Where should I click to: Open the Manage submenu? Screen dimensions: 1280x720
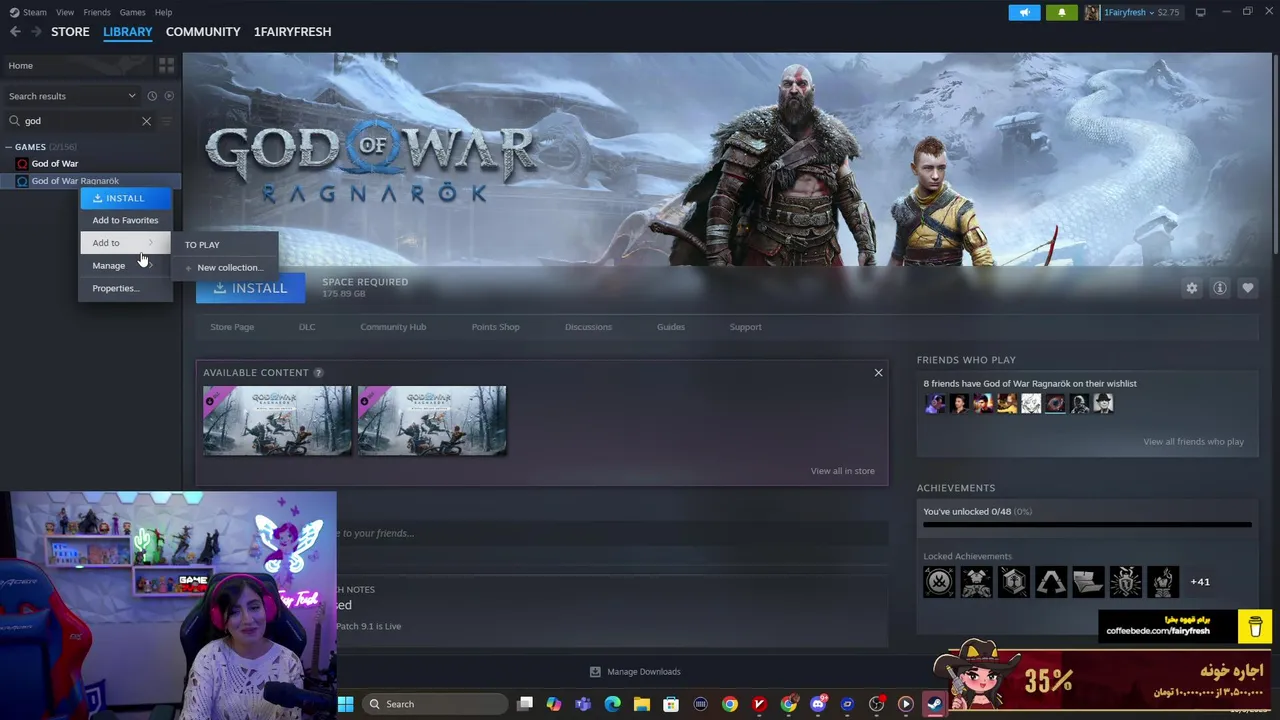click(x=125, y=266)
